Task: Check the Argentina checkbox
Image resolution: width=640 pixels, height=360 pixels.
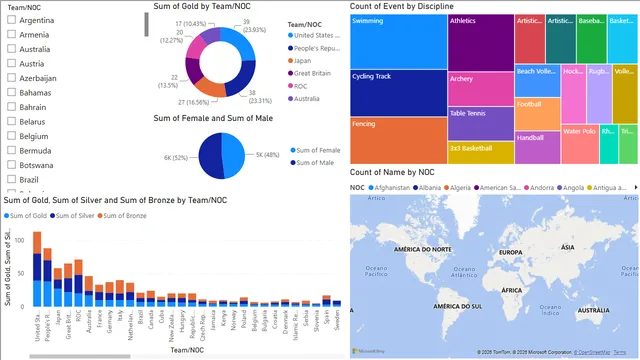Action: click(x=12, y=20)
